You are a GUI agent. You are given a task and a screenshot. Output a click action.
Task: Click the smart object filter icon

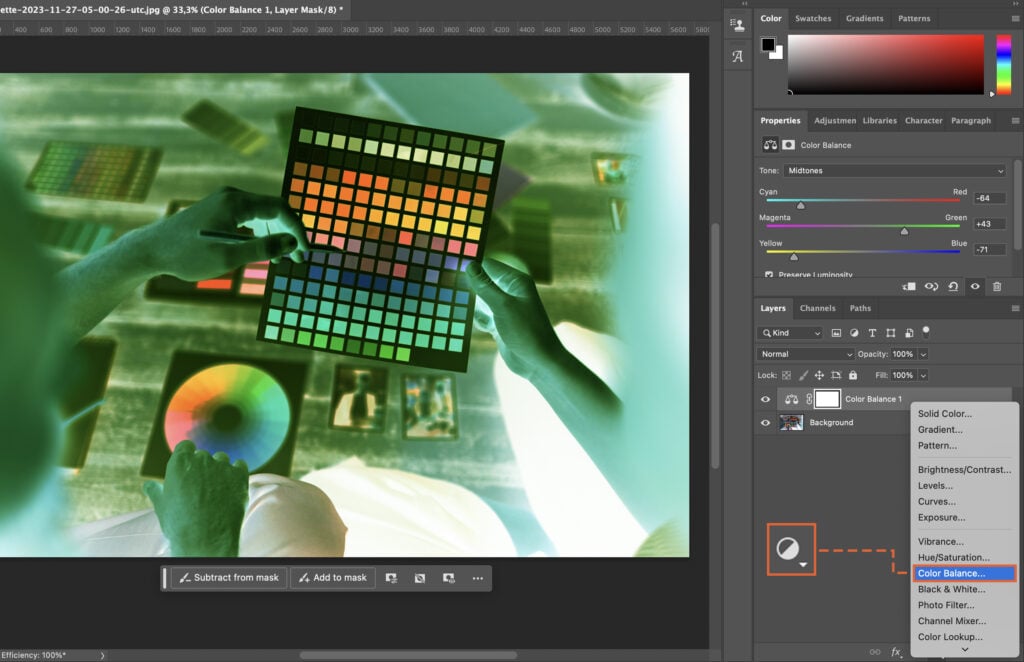910,333
